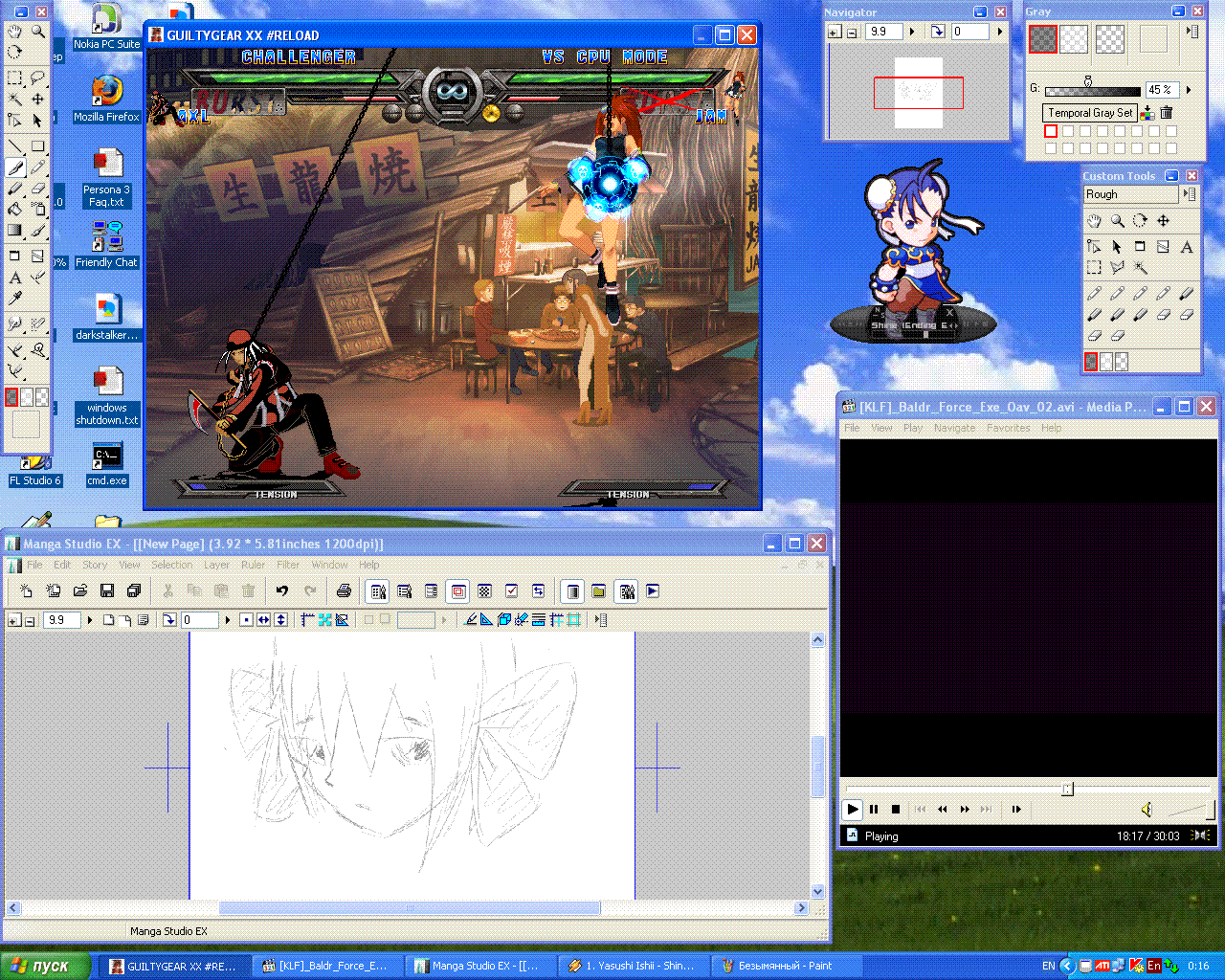Click New Page icon in Manga Studio toolbar
Viewport: 1225px width, 980px height.
(26, 591)
